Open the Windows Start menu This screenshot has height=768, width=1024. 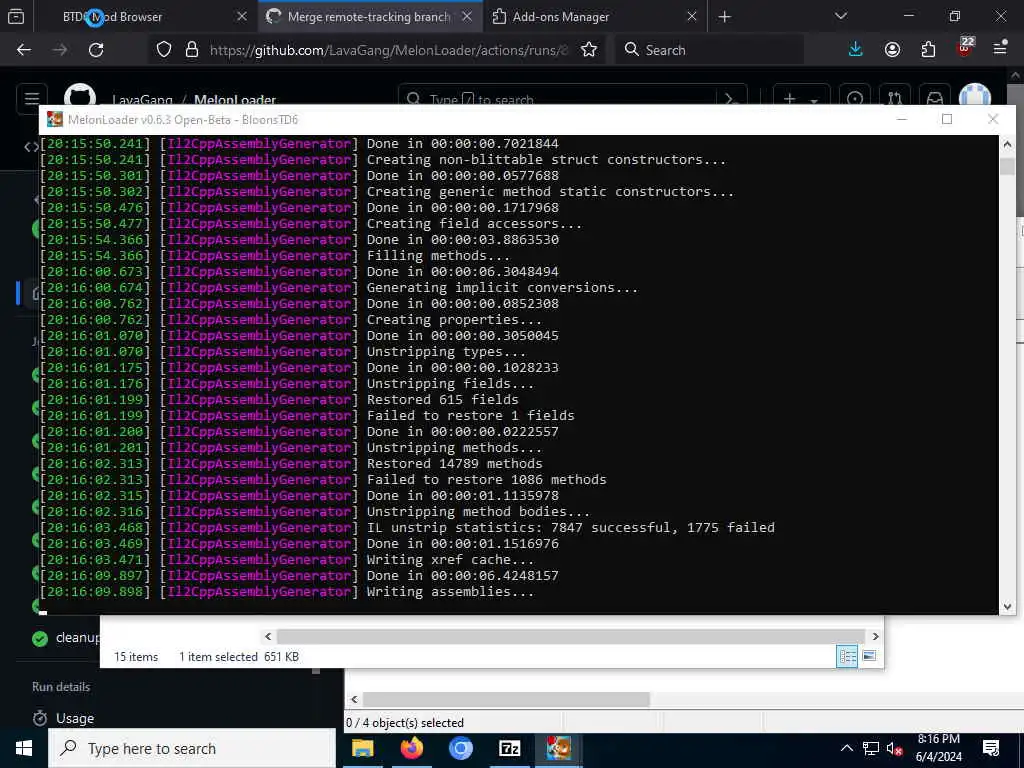(x=24, y=748)
